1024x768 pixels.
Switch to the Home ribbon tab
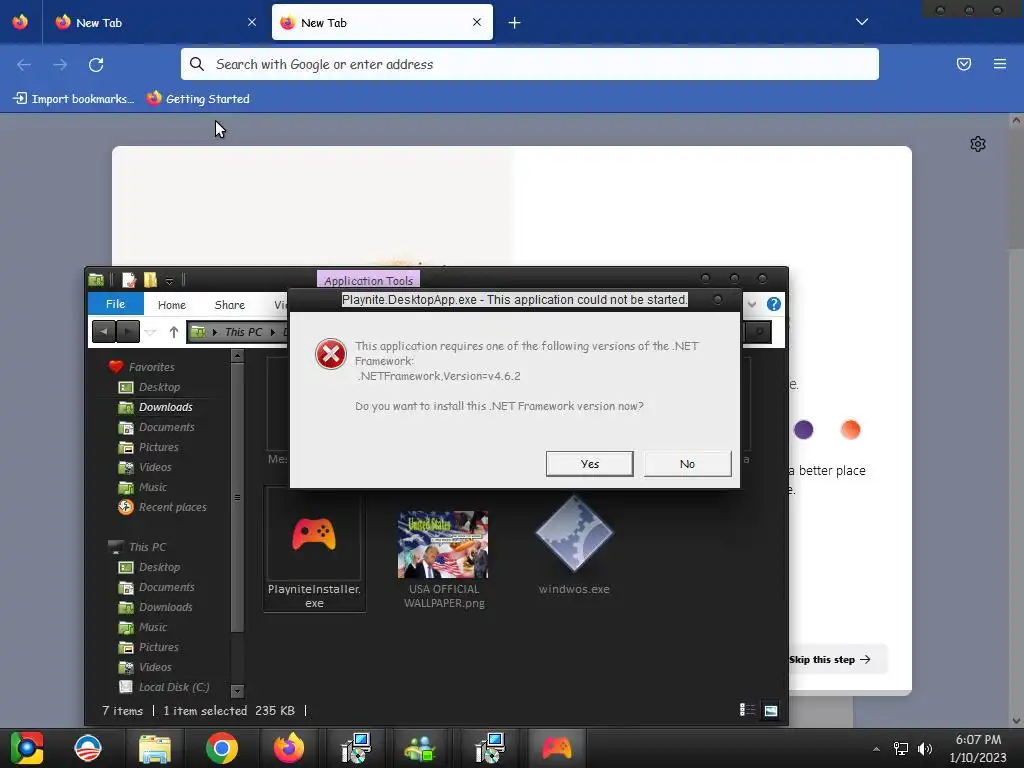coord(172,305)
